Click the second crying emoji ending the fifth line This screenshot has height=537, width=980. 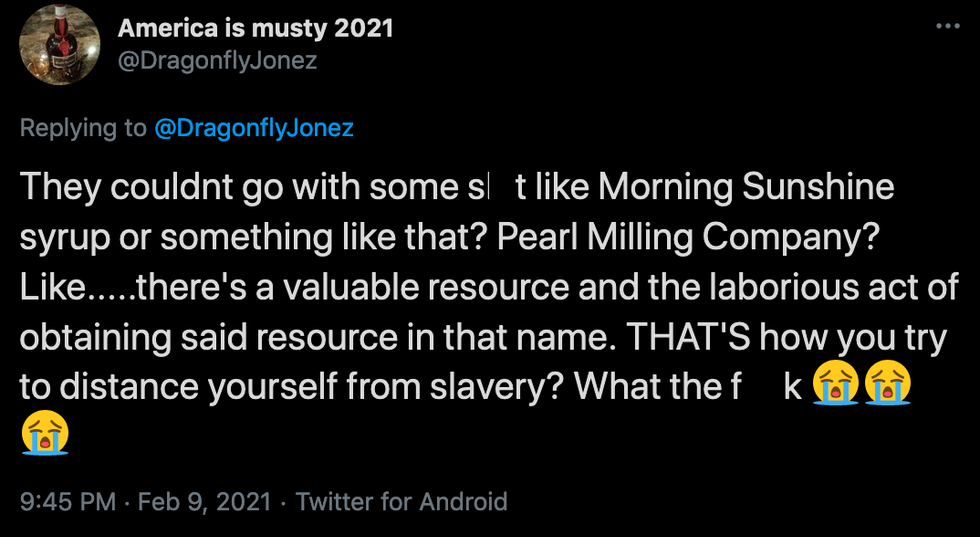point(886,386)
